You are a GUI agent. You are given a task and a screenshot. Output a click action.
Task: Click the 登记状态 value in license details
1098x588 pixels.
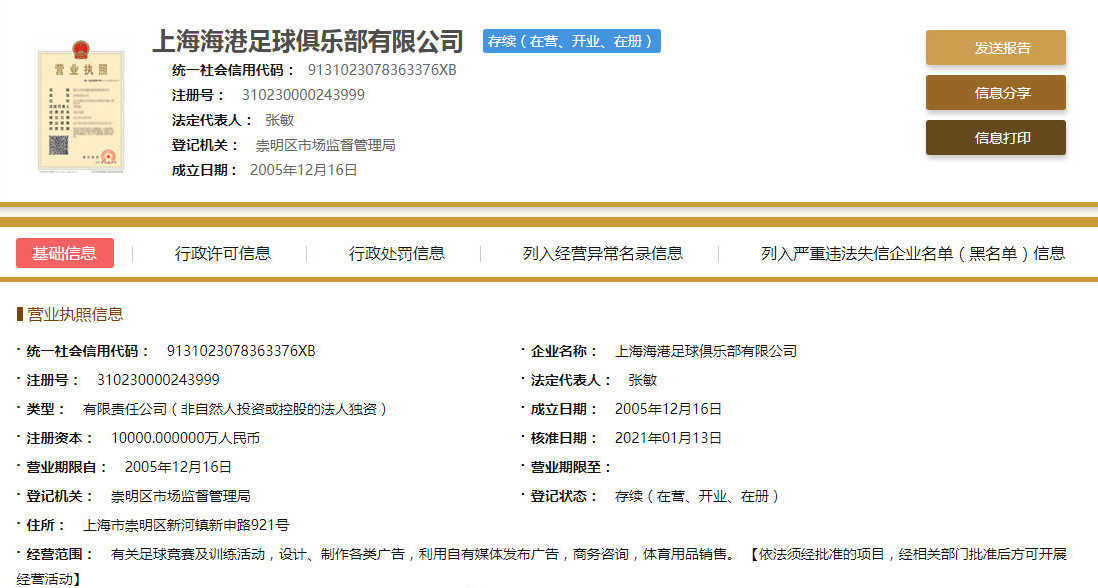[x=697, y=496]
